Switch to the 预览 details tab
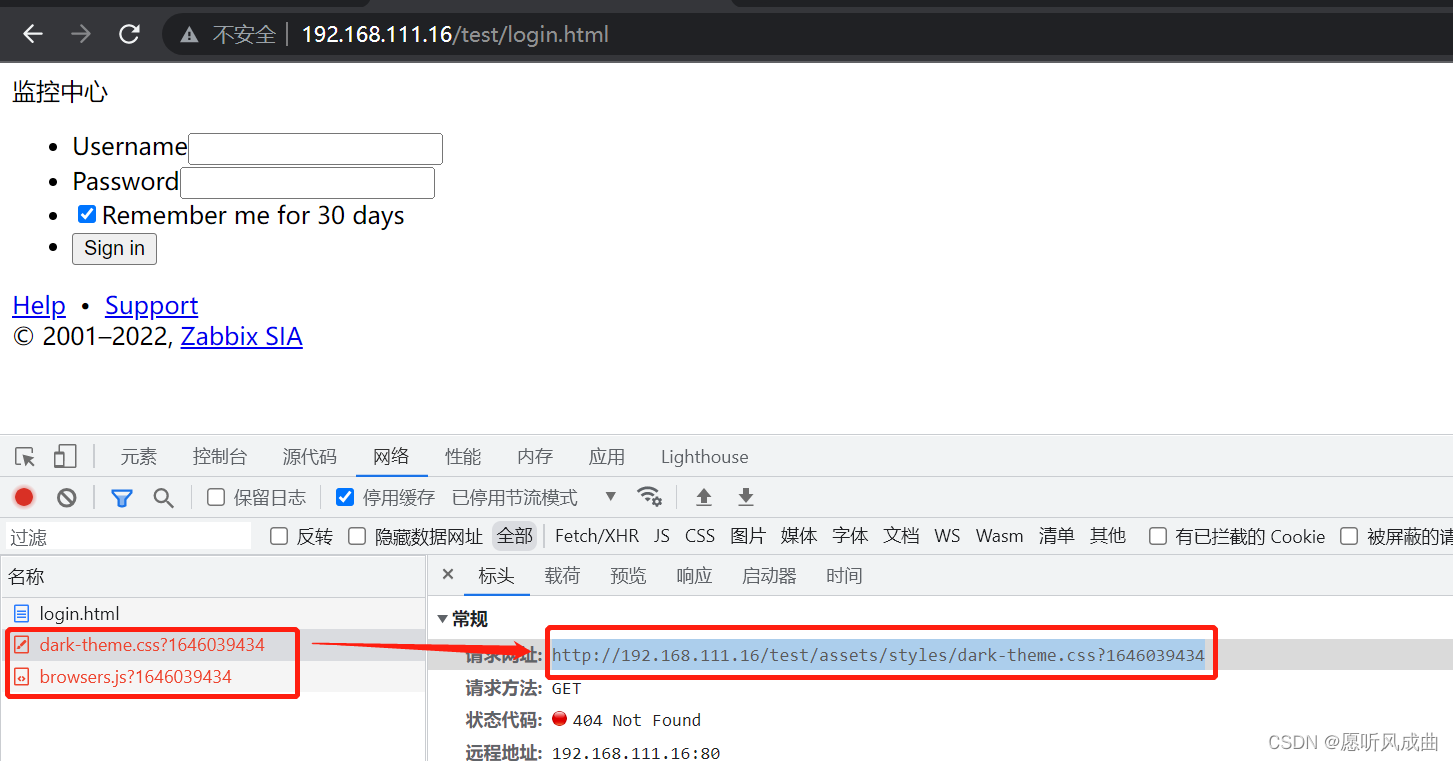This screenshot has width=1453, height=761. [x=628, y=575]
